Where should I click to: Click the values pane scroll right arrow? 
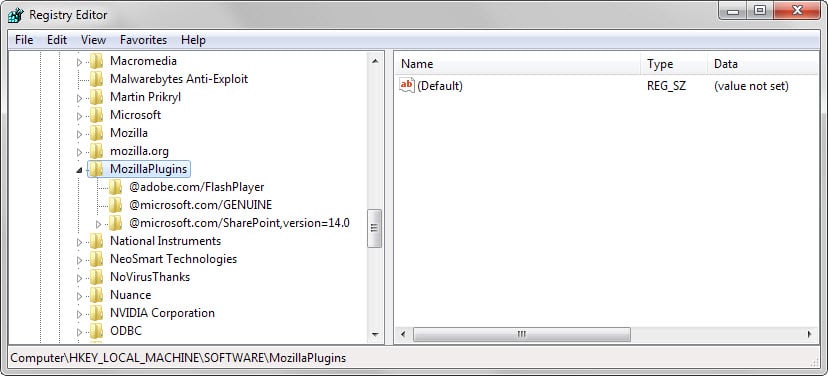point(810,334)
